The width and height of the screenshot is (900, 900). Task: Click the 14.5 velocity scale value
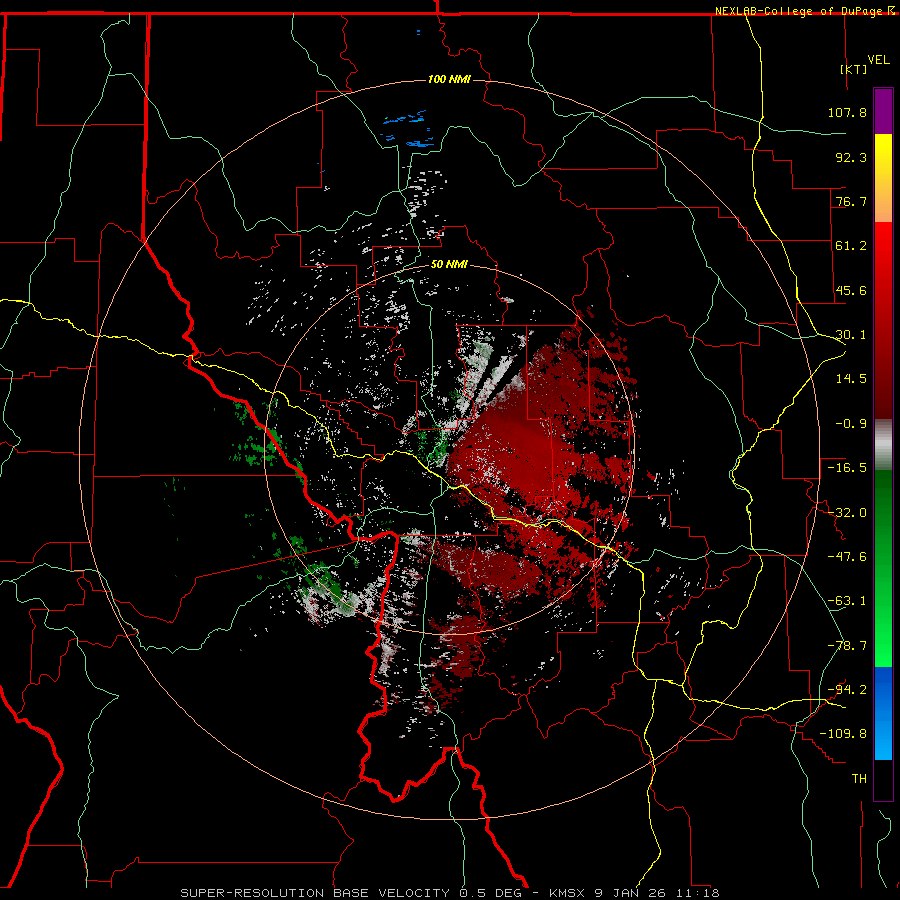(x=851, y=378)
